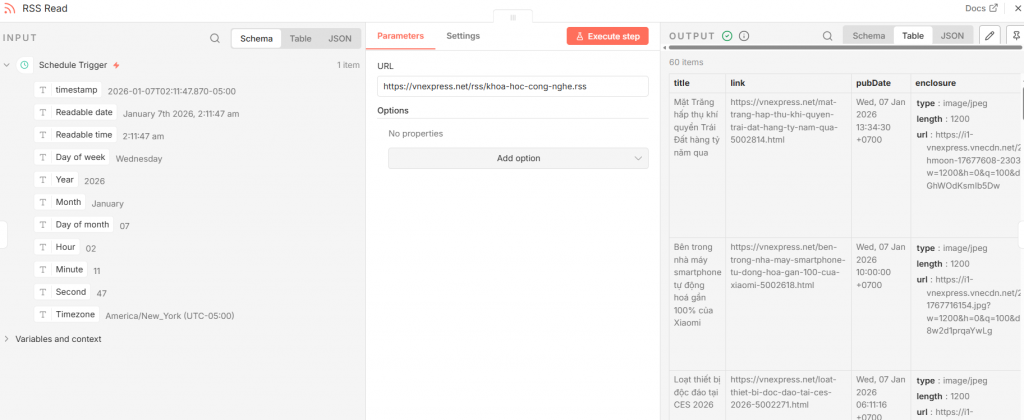
Task: Click the edit output pencil icon
Action: pyautogui.click(x=989, y=36)
